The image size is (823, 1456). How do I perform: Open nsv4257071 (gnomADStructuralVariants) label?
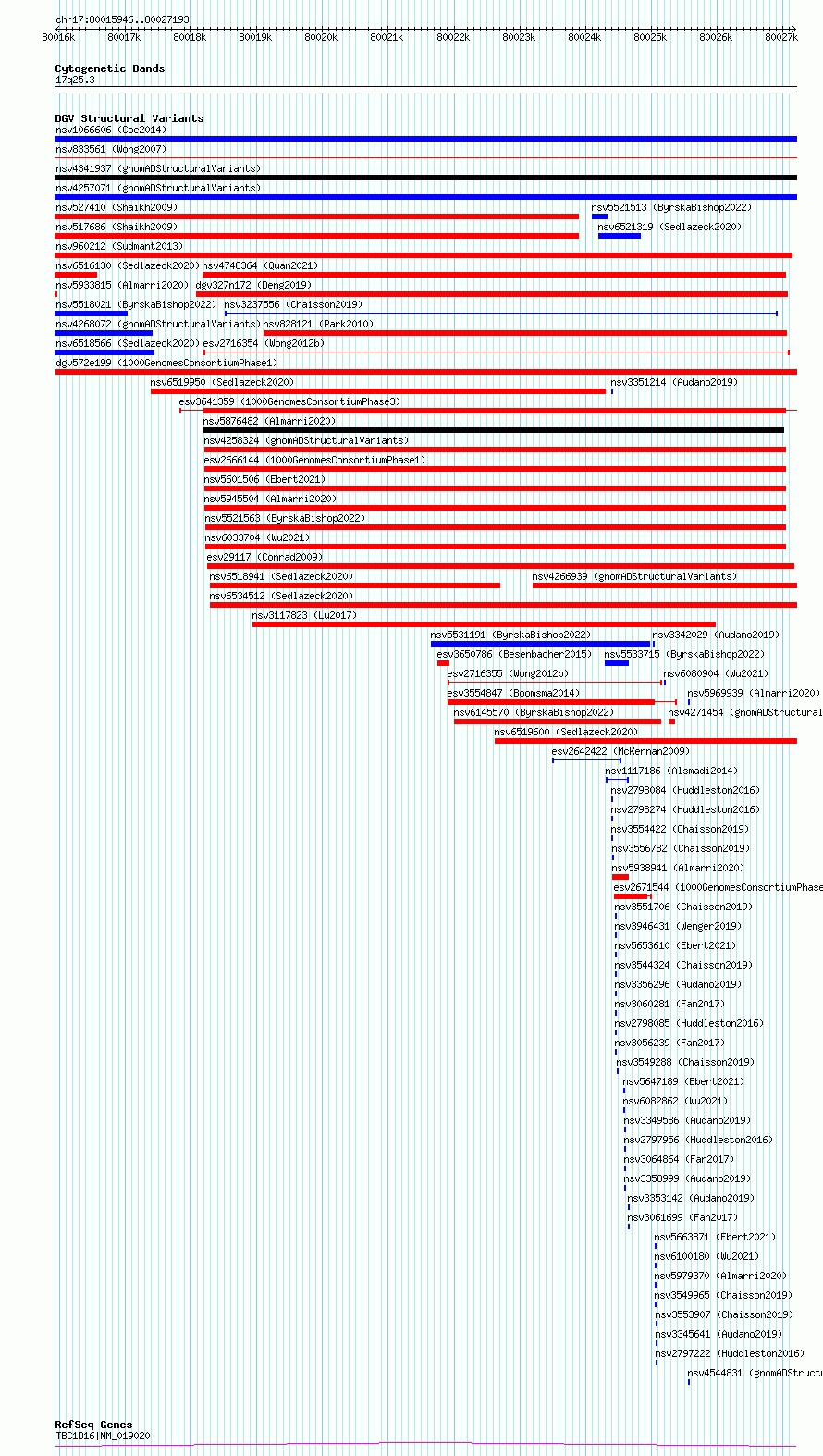pyautogui.click(x=157, y=188)
